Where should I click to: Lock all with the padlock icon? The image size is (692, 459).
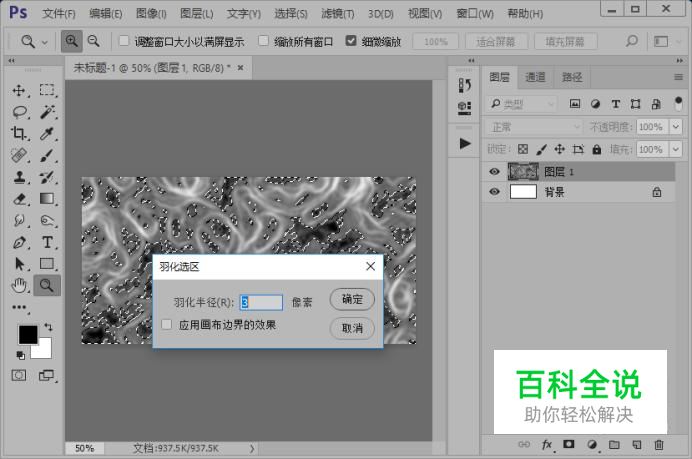click(597, 149)
